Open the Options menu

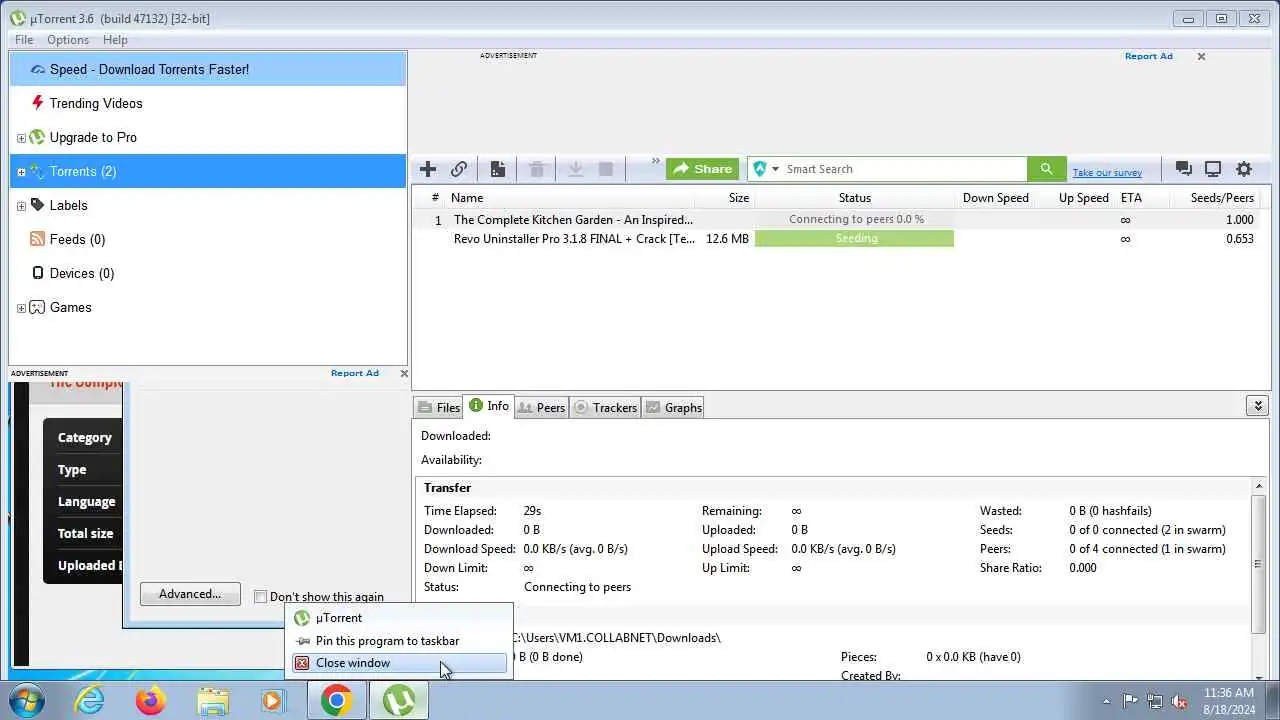point(68,40)
